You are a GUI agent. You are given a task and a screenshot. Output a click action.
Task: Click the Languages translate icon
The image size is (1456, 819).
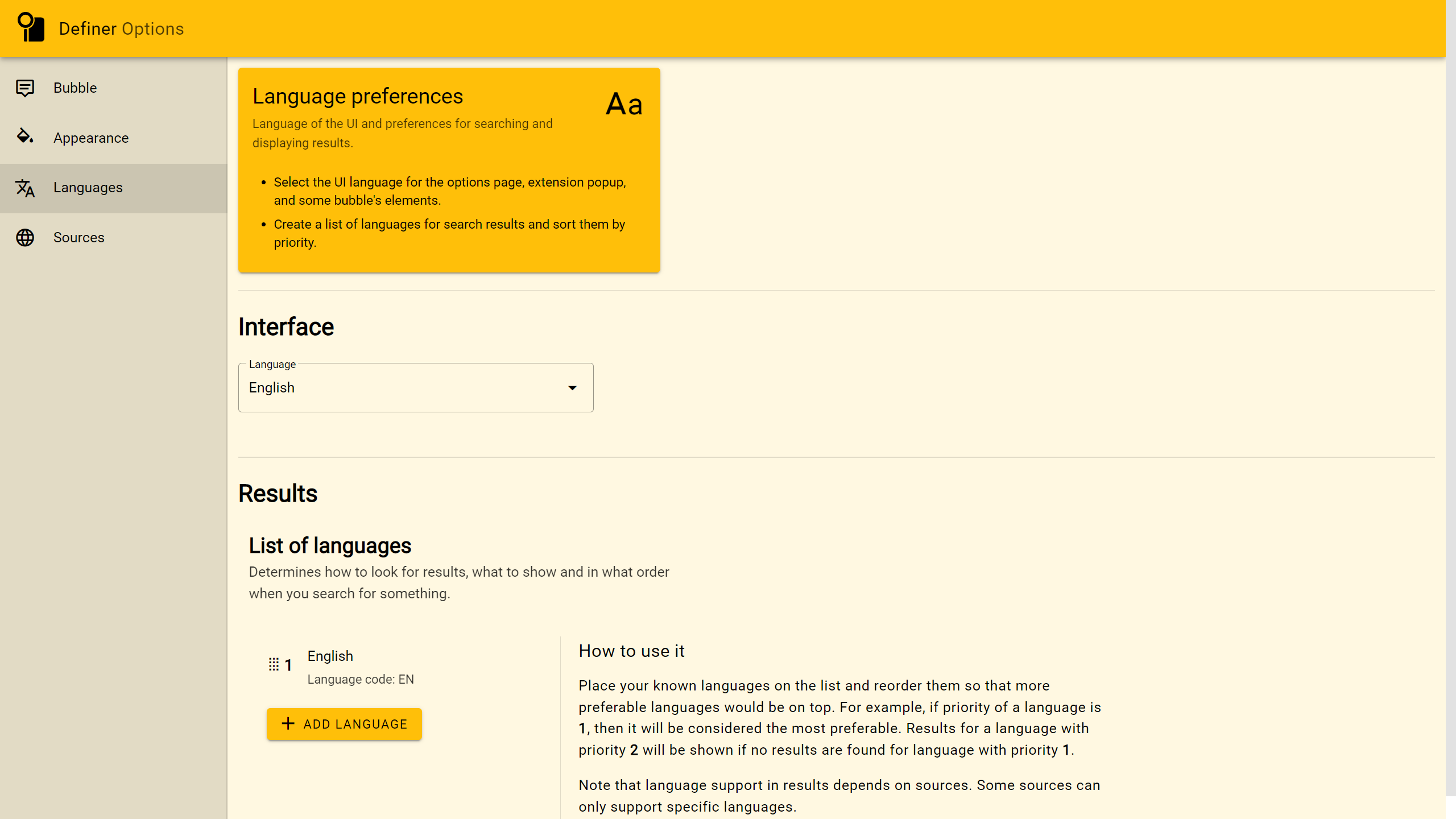(x=25, y=188)
